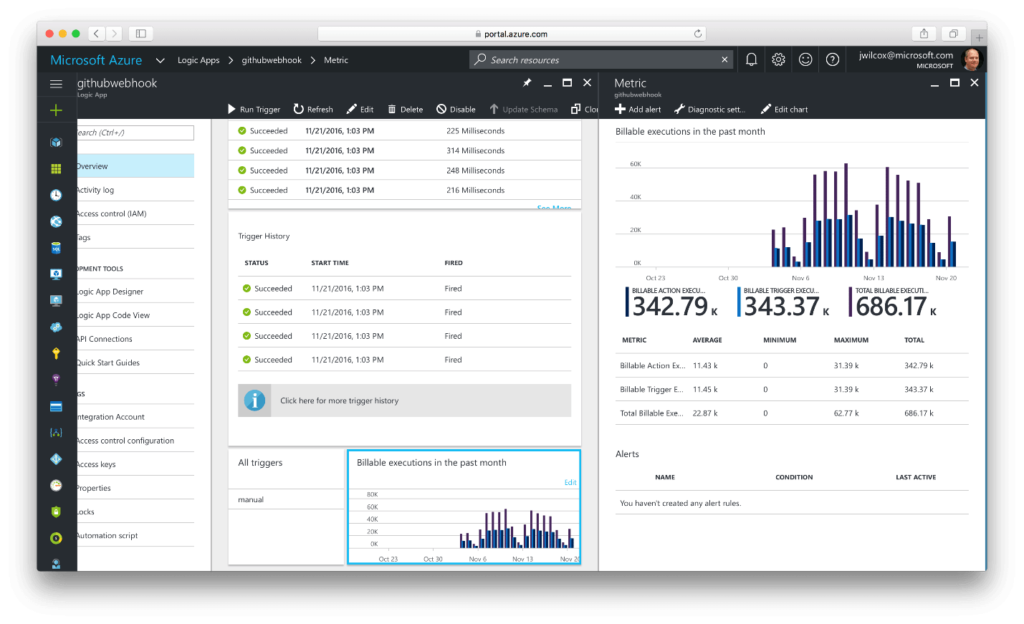This screenshot has height=624, width=1024.
Task: Go back with Safari back arrow
Action: (x=96, y=33)
